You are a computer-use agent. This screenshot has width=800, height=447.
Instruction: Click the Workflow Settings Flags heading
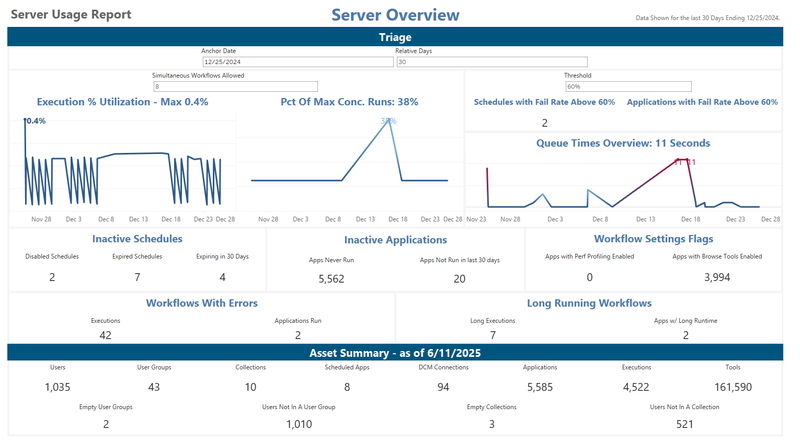[x=654, y=238]
